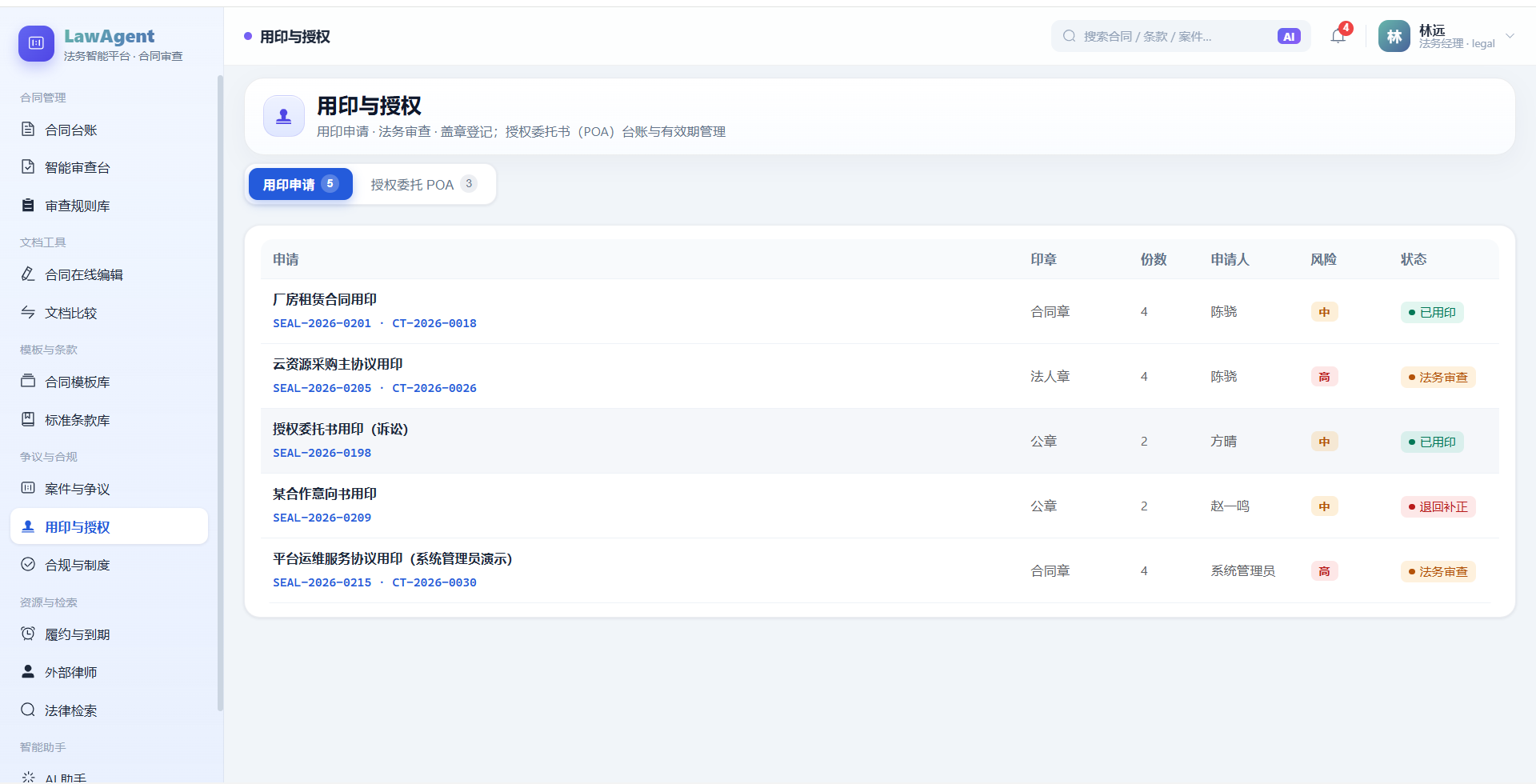Click 某合作意向书用印 row title
Viewport: 1536px width, 784px height.
325,494
